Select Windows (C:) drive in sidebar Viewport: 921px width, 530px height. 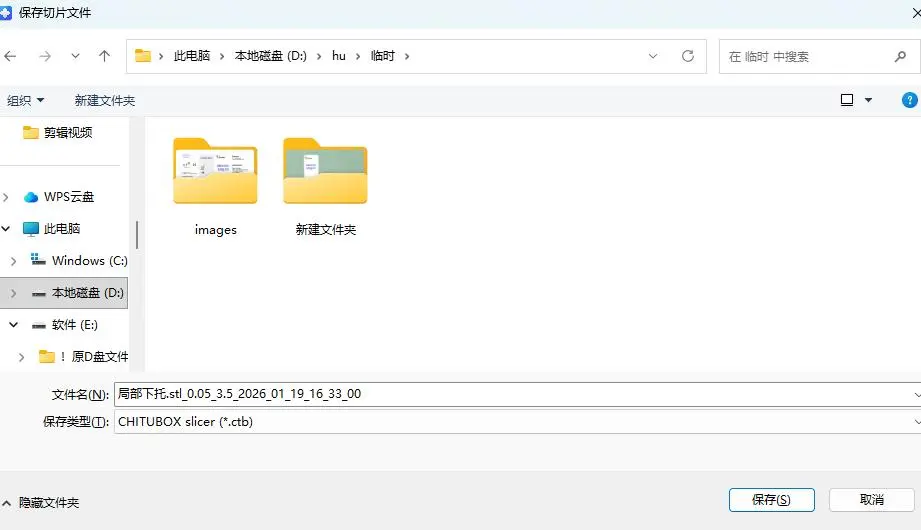89,260
